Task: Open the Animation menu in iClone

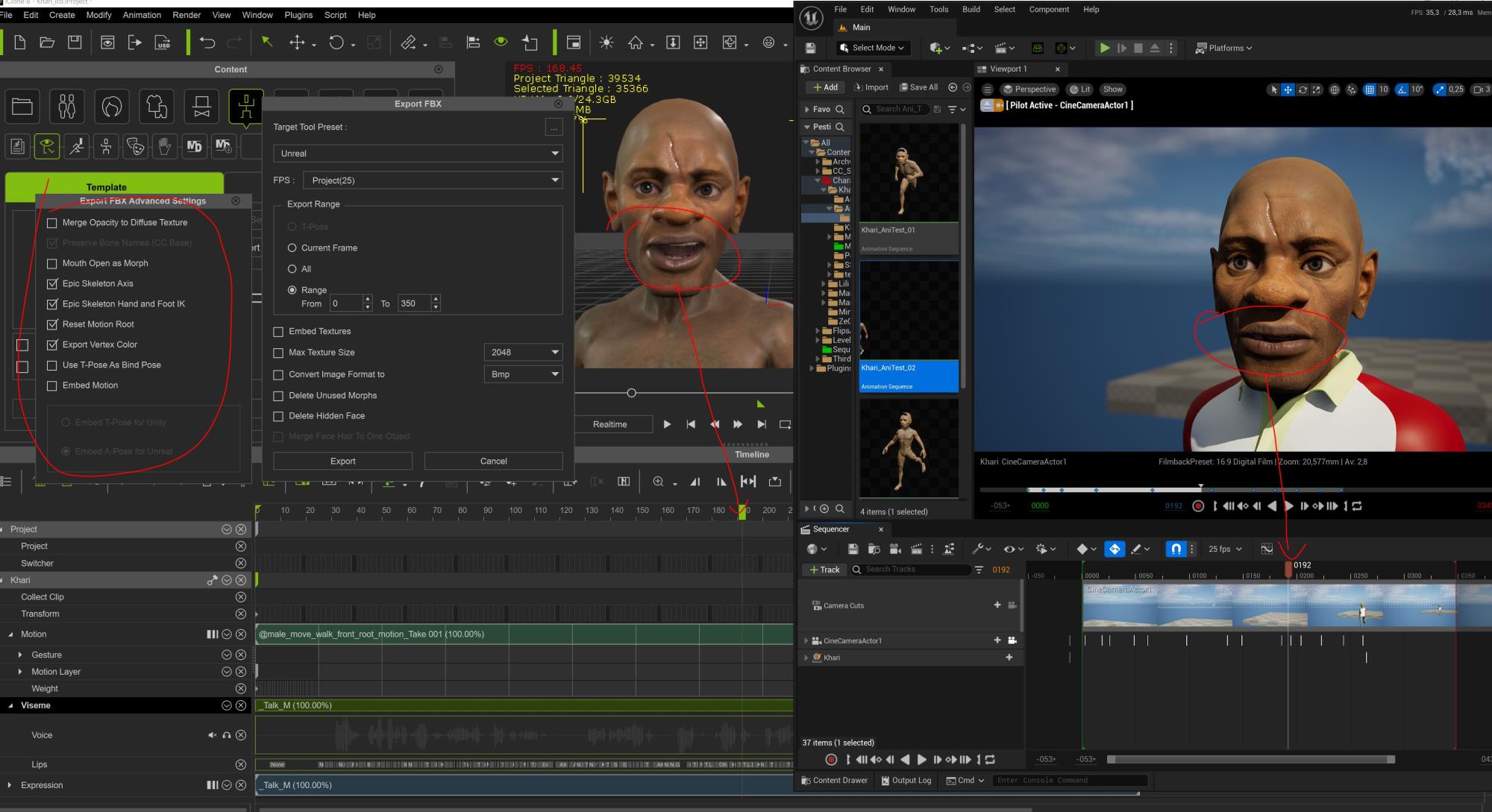Action: click(142, 15)
